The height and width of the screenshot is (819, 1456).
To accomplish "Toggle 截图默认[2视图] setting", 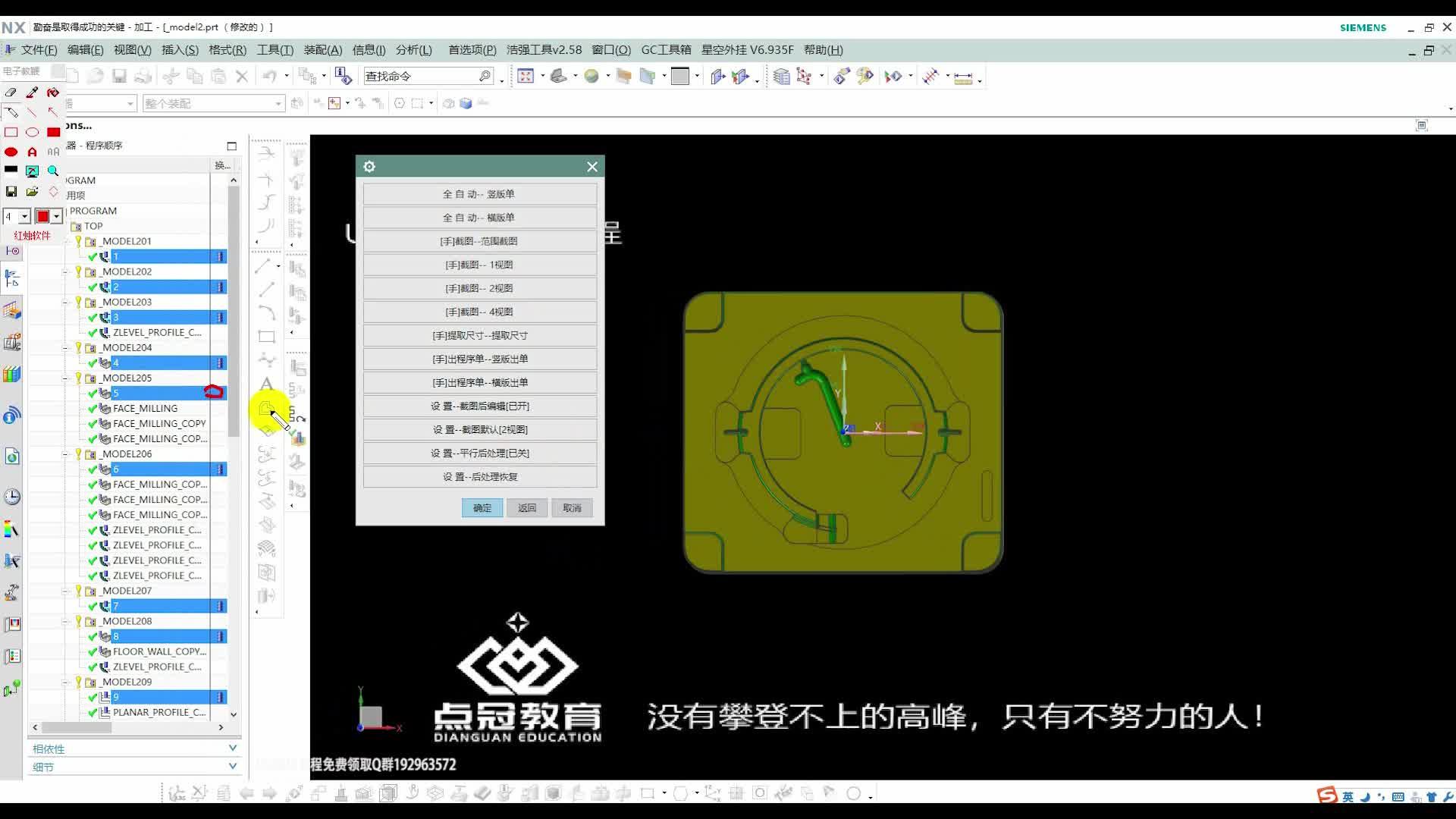I will point(479,430).
